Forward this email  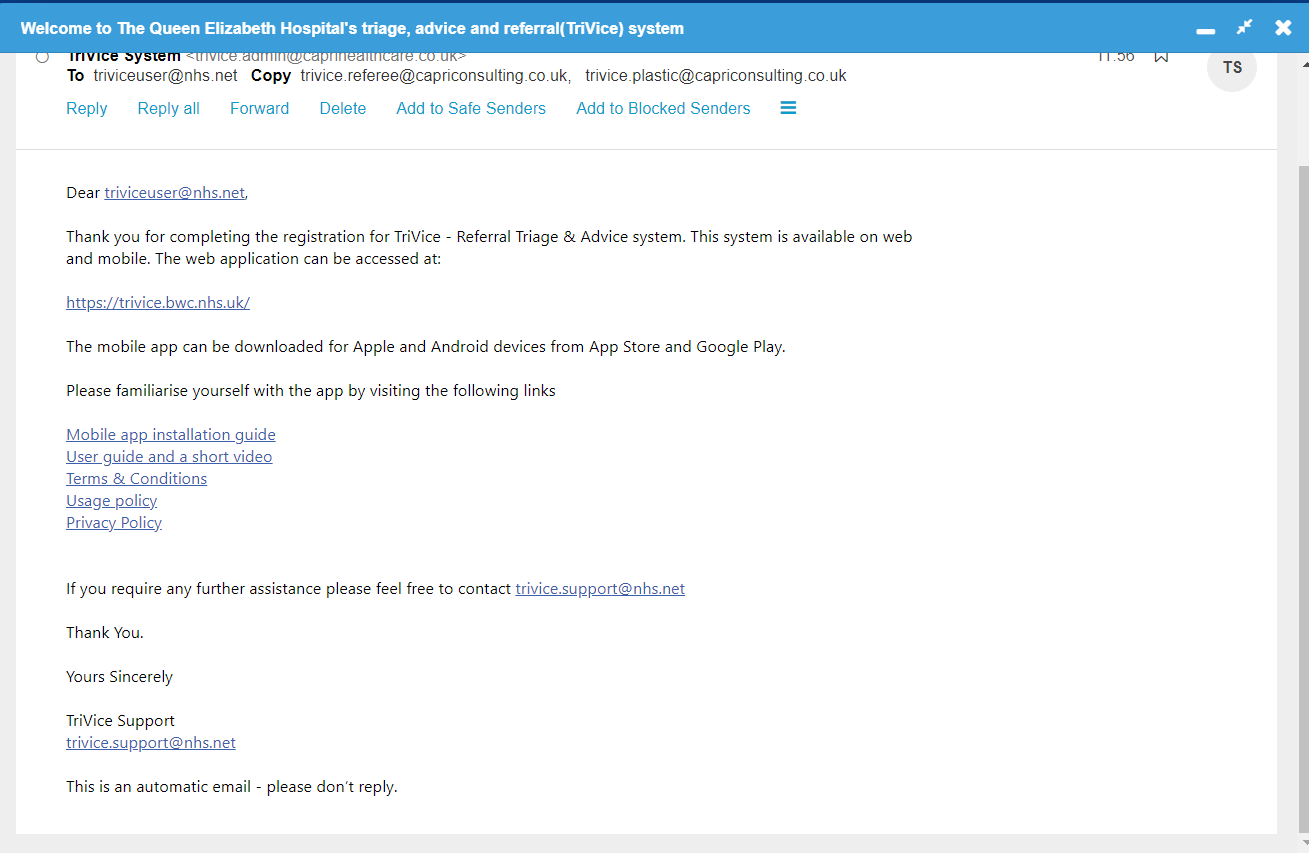[259, 108]
